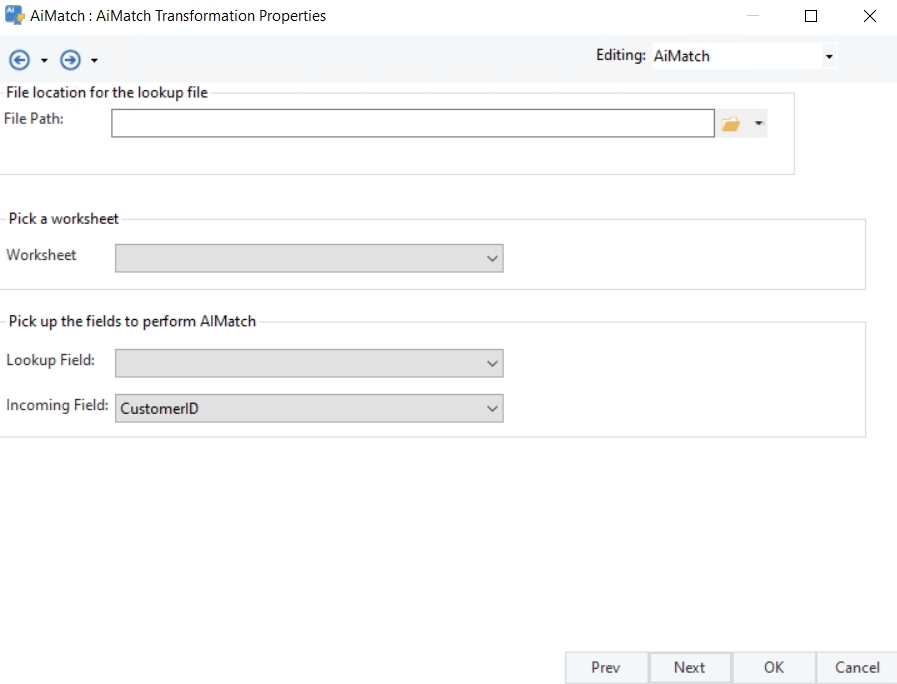Click the browse folder icon
This screenshot has width=897, height=684.
coord(731,124)
